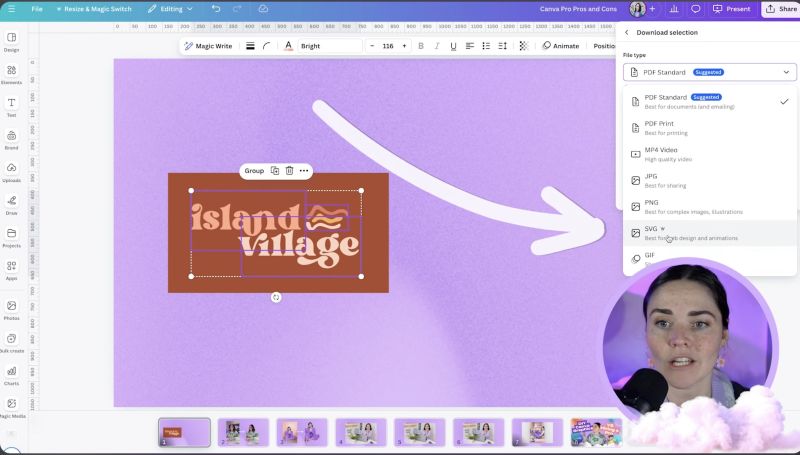Viewport: 800px width, 455px height.
Task: Select page 2 thumbnail
Action: [243, 433]
